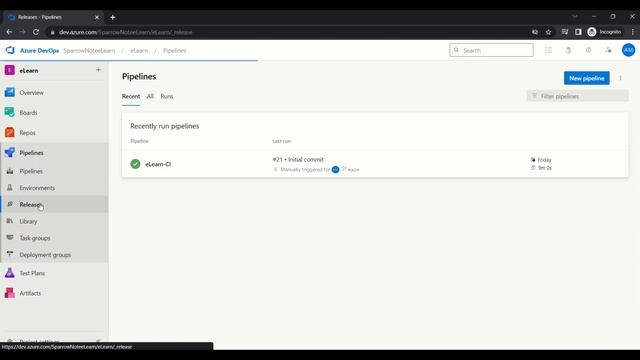This screenshot has width=640, height=360.
Task: Click the Pipelines breadcrumb link
Action: coord(175,51)
